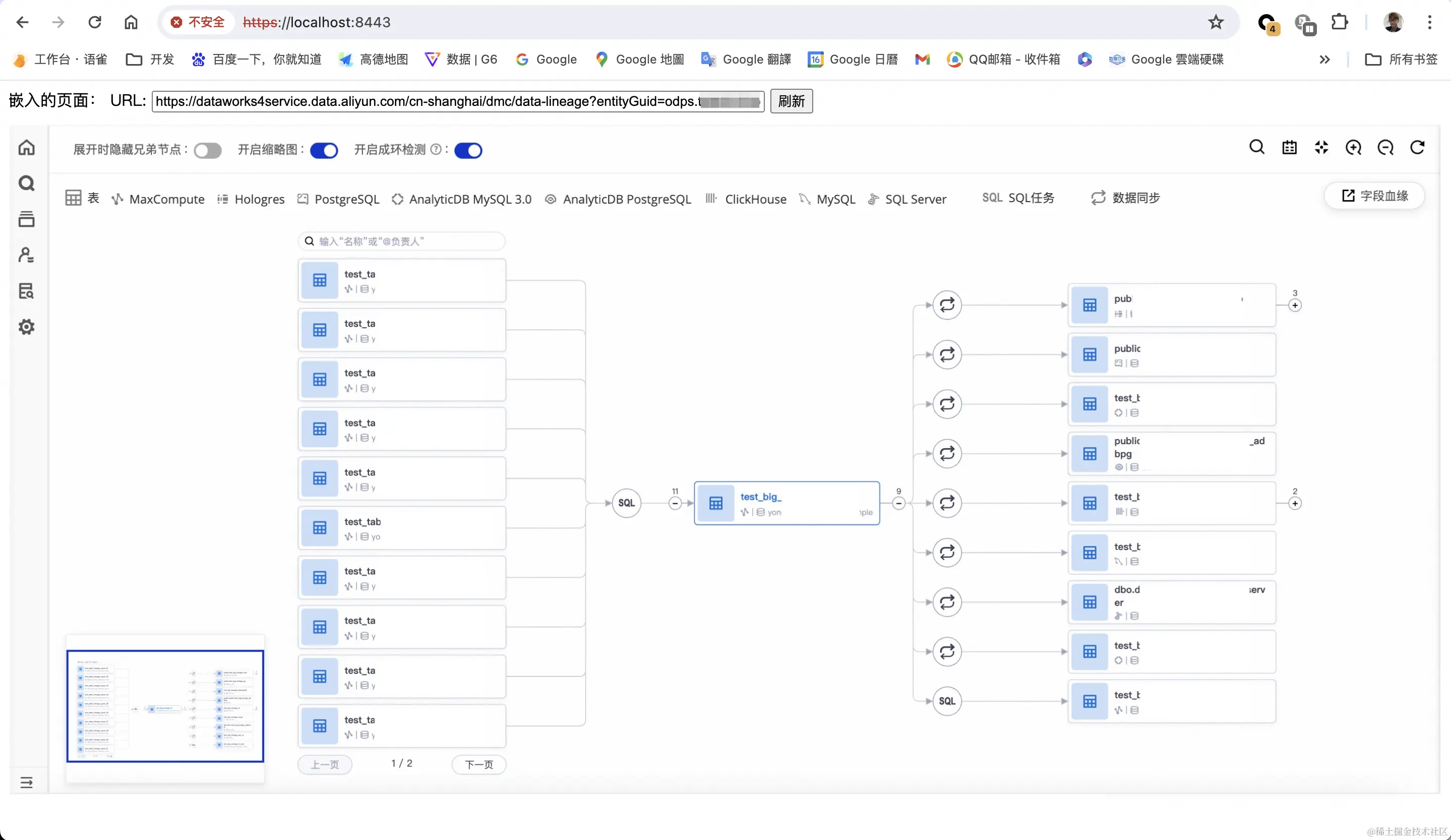Viewport: 1451px width, 840px height.
Task: Click the SQL node left of test_big_
Action: (x=627, y=503)
